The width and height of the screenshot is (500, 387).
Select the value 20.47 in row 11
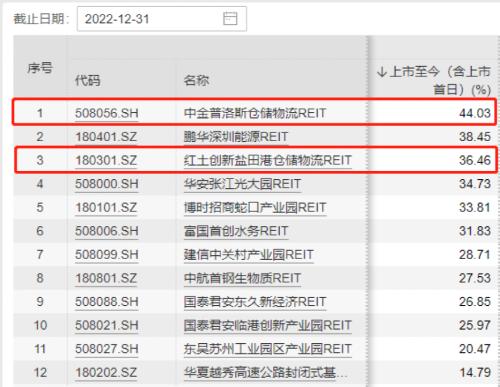click(x=475, y=349)
